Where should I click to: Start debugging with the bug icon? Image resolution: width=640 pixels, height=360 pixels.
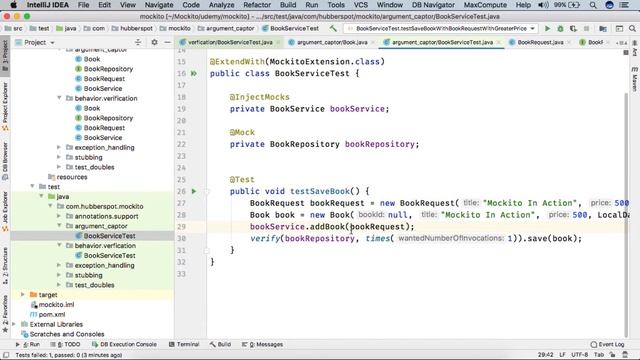tap(560, 28)
